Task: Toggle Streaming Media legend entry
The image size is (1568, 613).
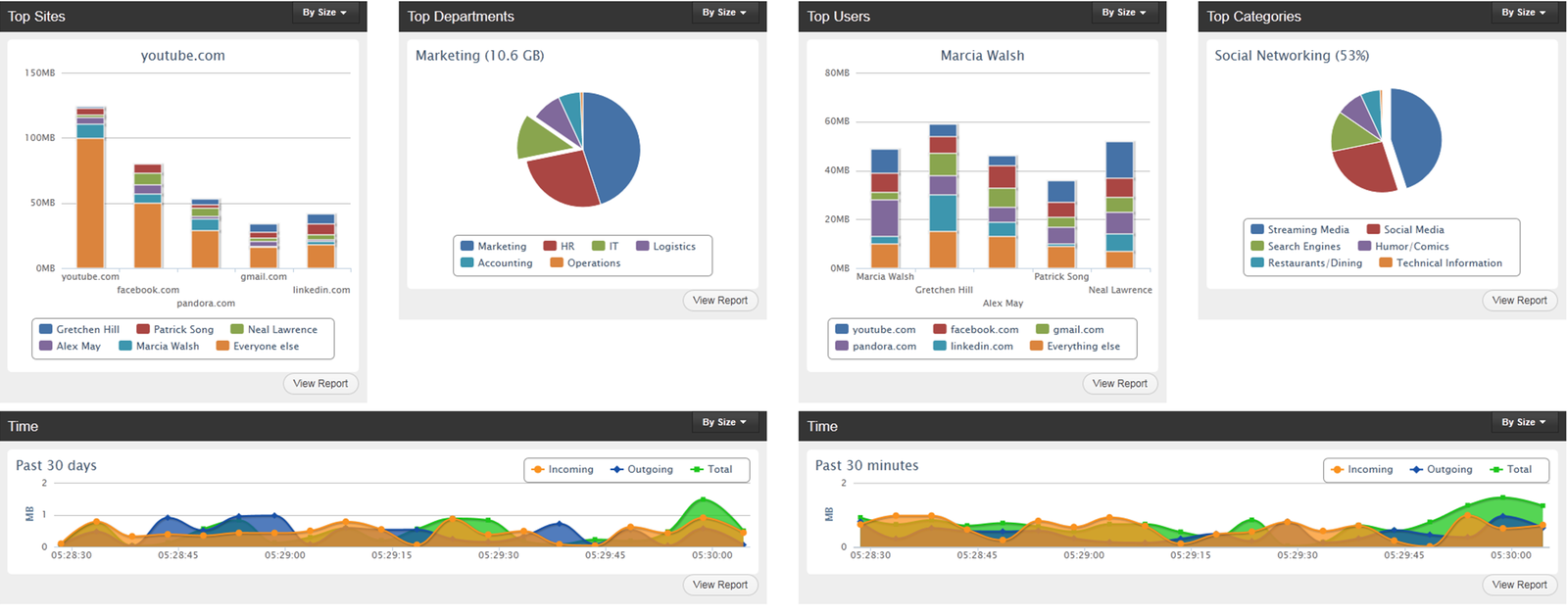Action: point(1300,230)
